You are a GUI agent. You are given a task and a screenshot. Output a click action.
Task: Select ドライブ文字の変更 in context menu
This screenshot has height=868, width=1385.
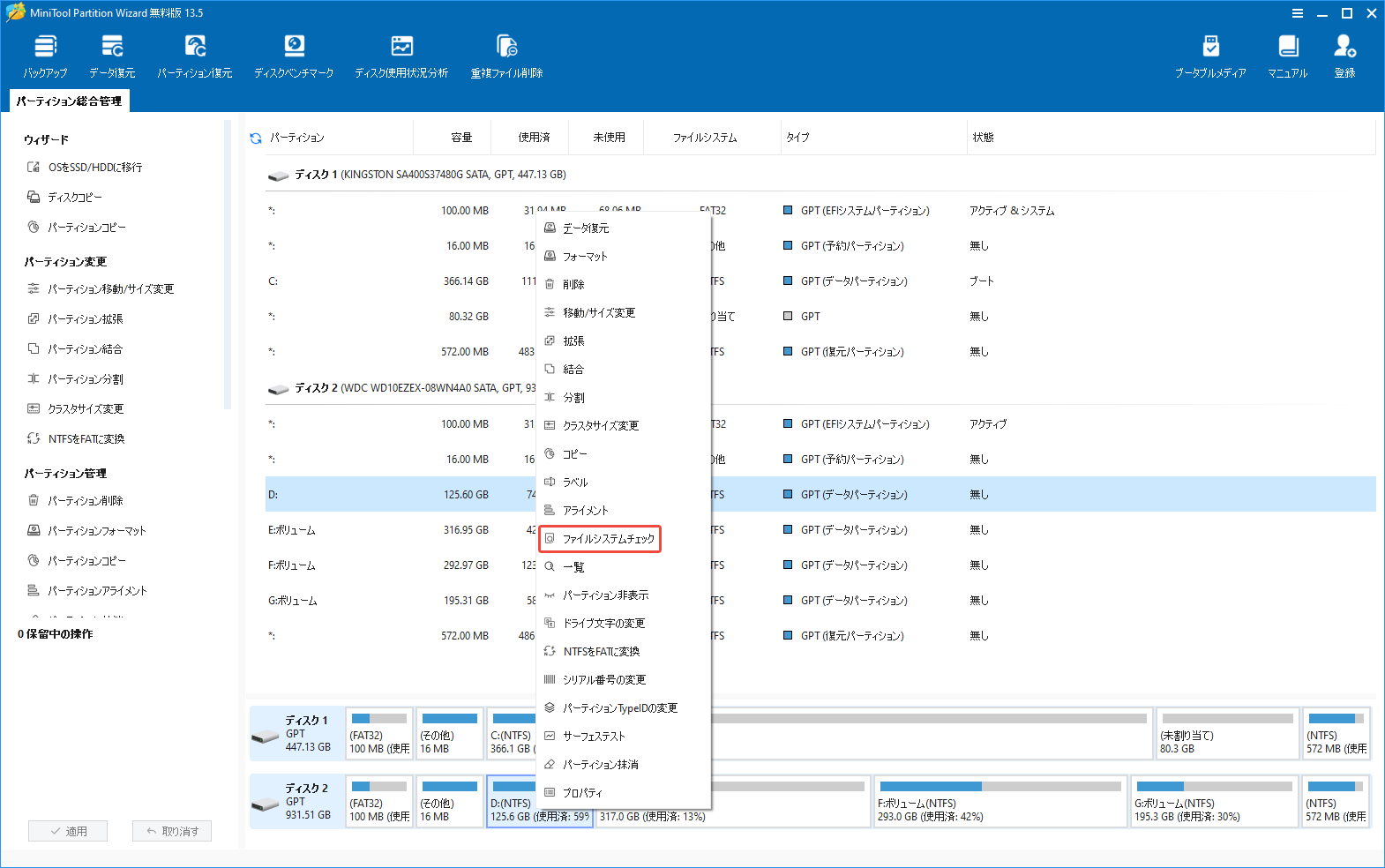tap(624, 623)
